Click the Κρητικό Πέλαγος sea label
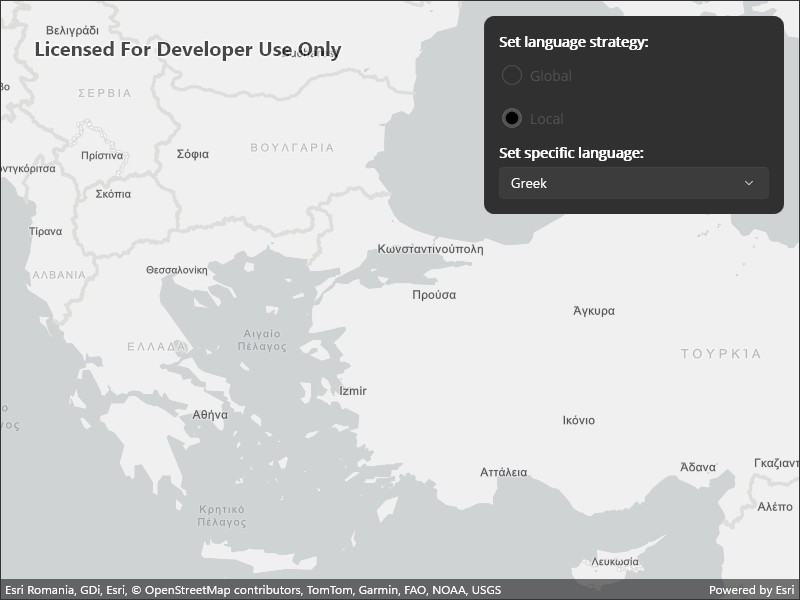This screenshot has height=600, width=800. [x=222, y=516]
